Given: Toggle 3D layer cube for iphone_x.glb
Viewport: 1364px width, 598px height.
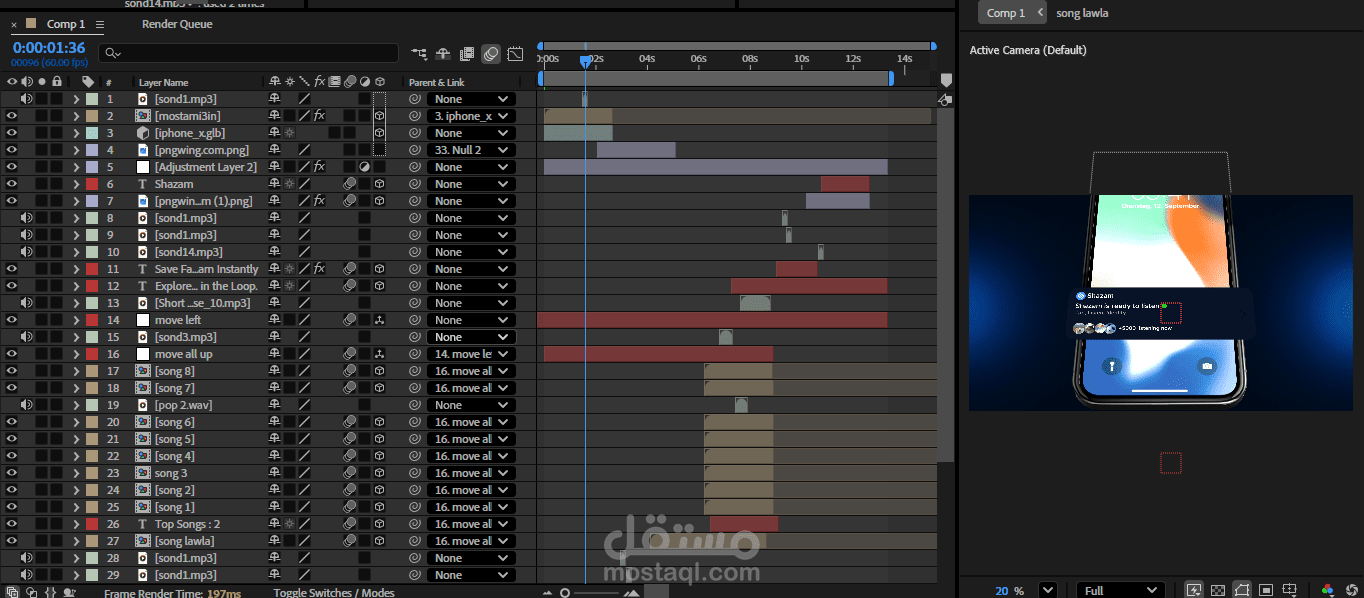Looking at the screenshot, I should (x=379, y=133).
